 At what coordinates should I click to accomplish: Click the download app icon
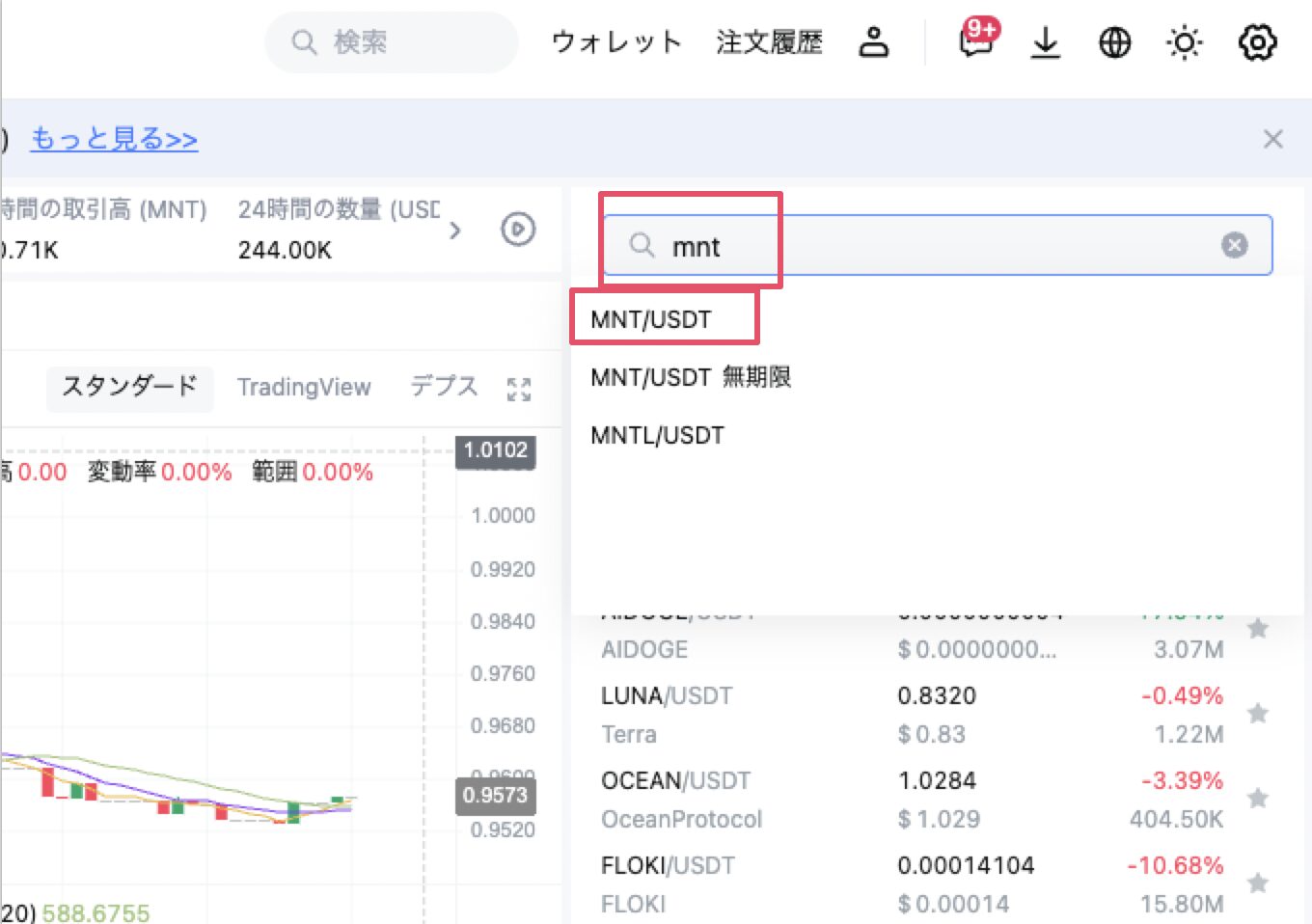(1045, 42)
